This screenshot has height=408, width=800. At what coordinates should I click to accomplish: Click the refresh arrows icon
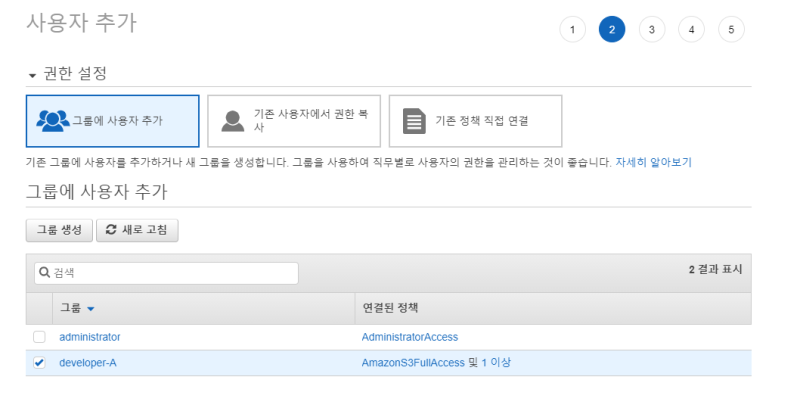[111, 230]
